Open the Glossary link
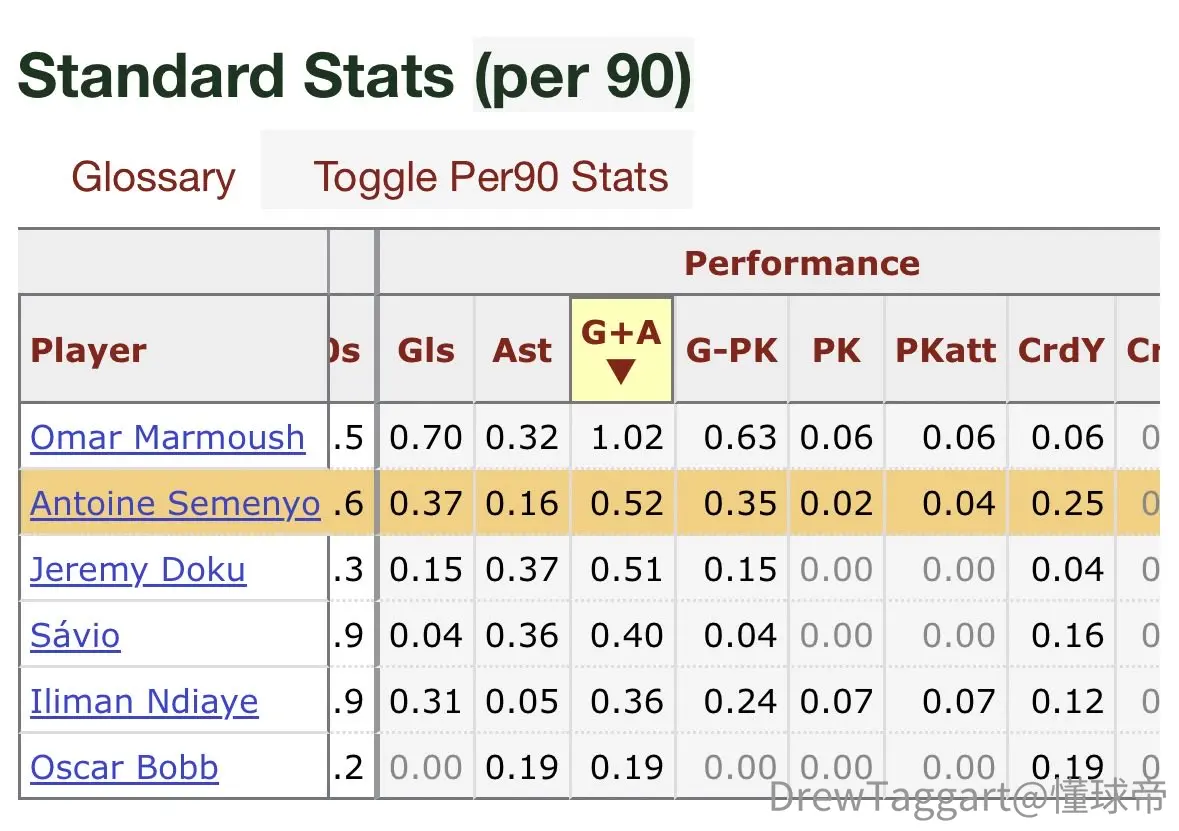The width and height of the screenshot is (1179, 831). (x=153, y=177)
